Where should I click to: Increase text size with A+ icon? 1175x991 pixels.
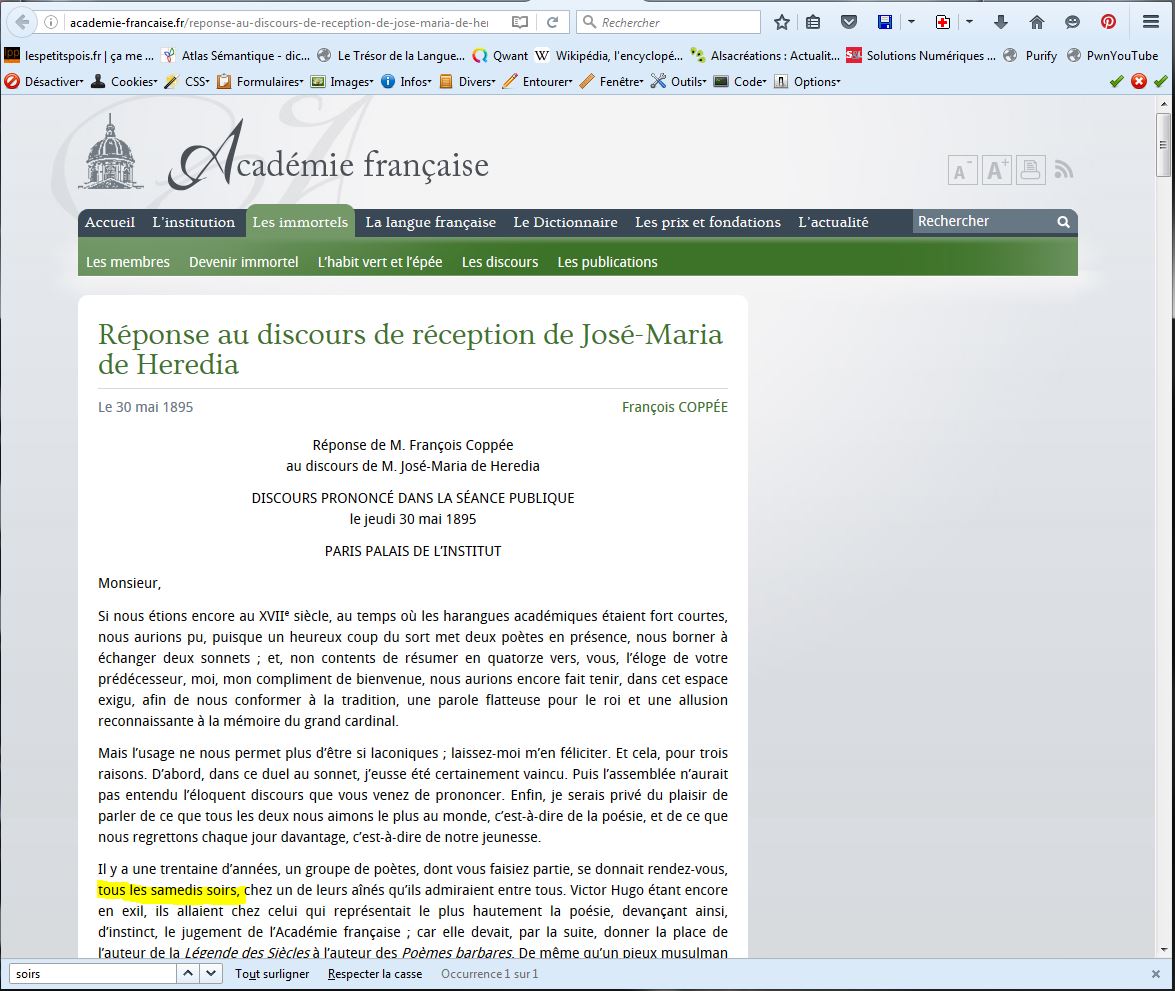(997, 170)
